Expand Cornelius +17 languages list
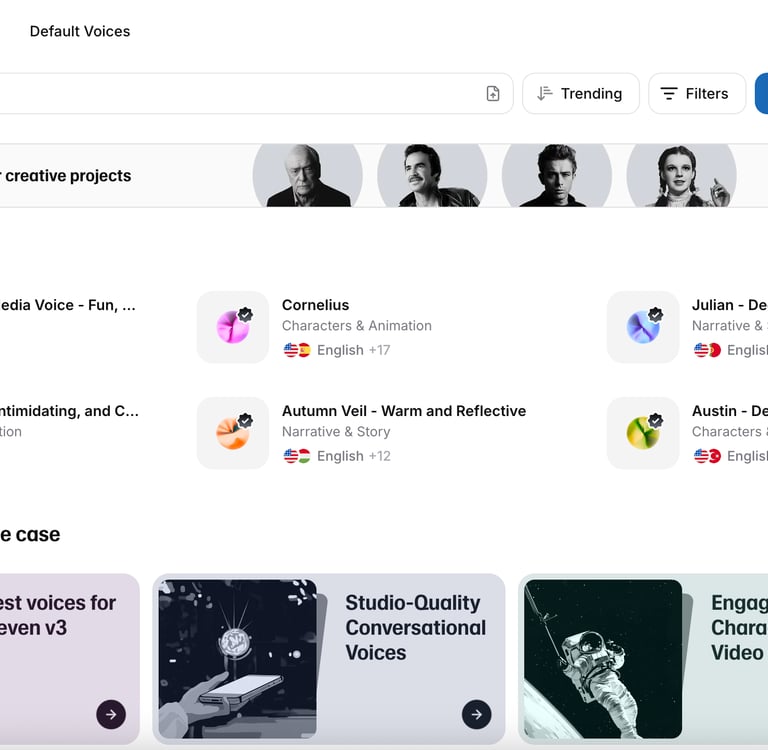 pos(379,350)
